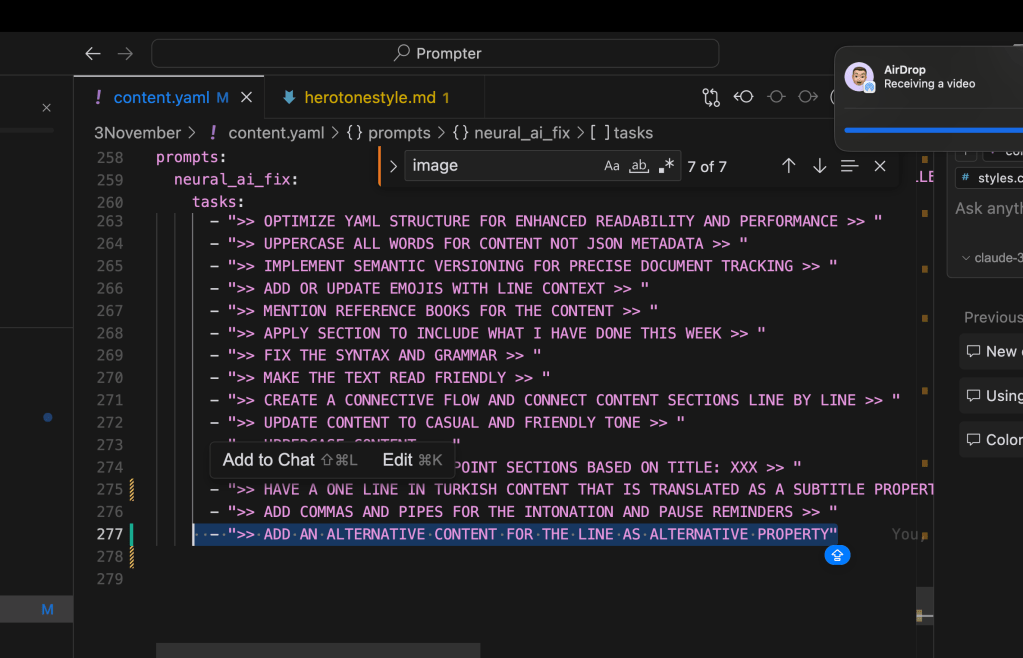
Task: Select the 3November breadcrumb
Action: [x=137, y=133]
